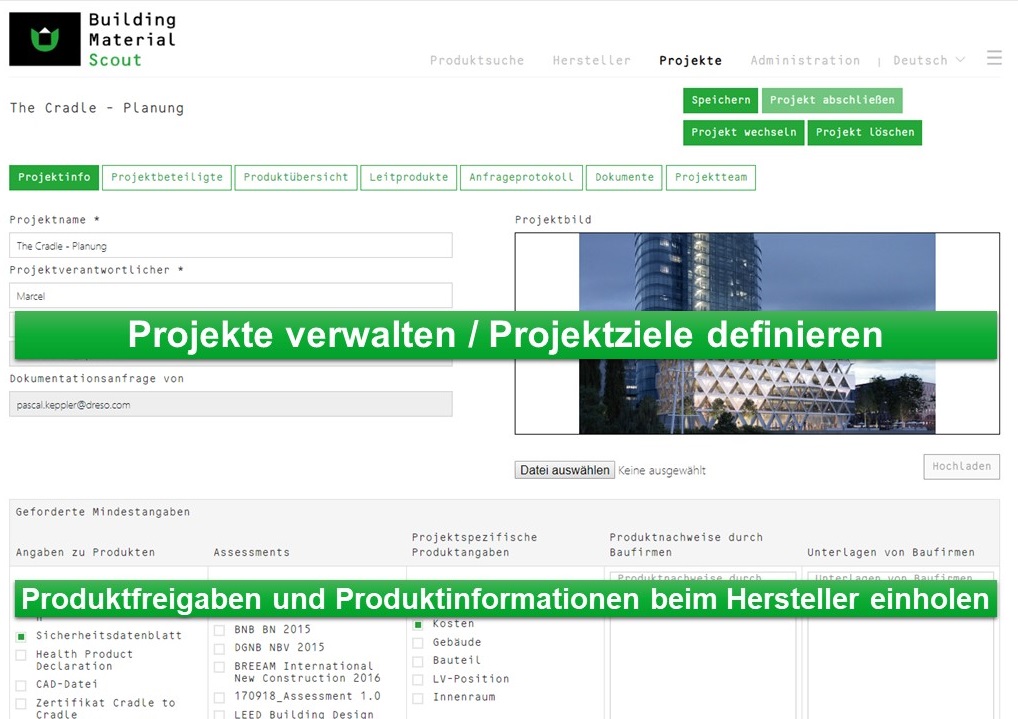Uncheck the Sicherheitsdatenblatt checkbox
The height and width of the screenshot is (719, 1018).
point(21,637)
